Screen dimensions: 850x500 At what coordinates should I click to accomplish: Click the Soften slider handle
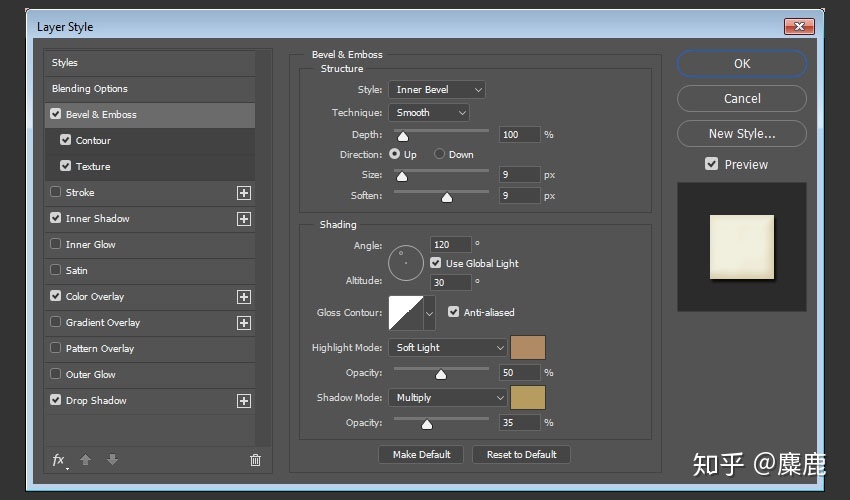coord(447,197)
